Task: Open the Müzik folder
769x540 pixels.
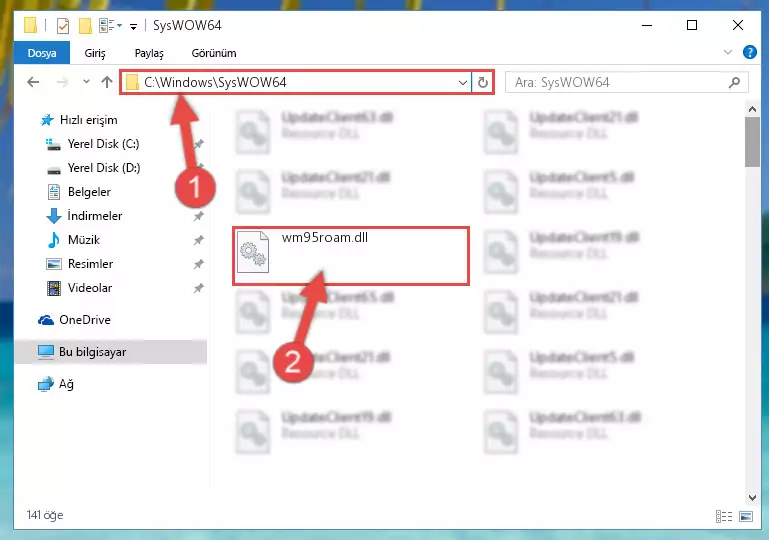Action: click(83, 240)
